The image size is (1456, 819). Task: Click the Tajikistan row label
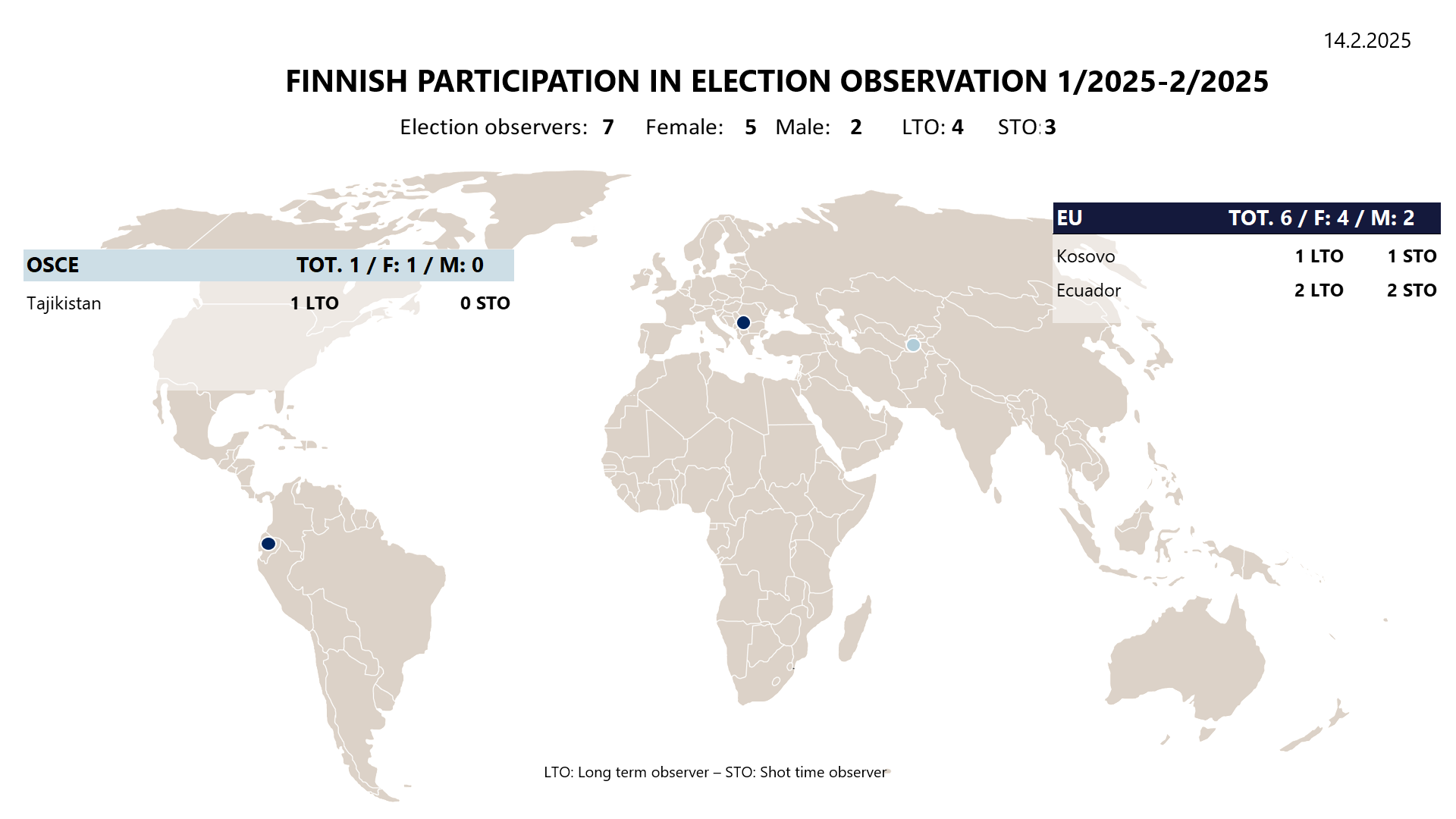[64, 303]
